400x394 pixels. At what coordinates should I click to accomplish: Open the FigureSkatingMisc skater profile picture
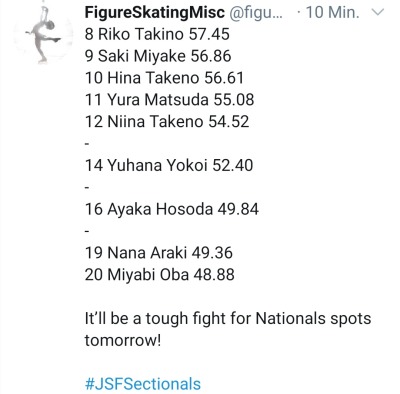(x=43, y=34)
